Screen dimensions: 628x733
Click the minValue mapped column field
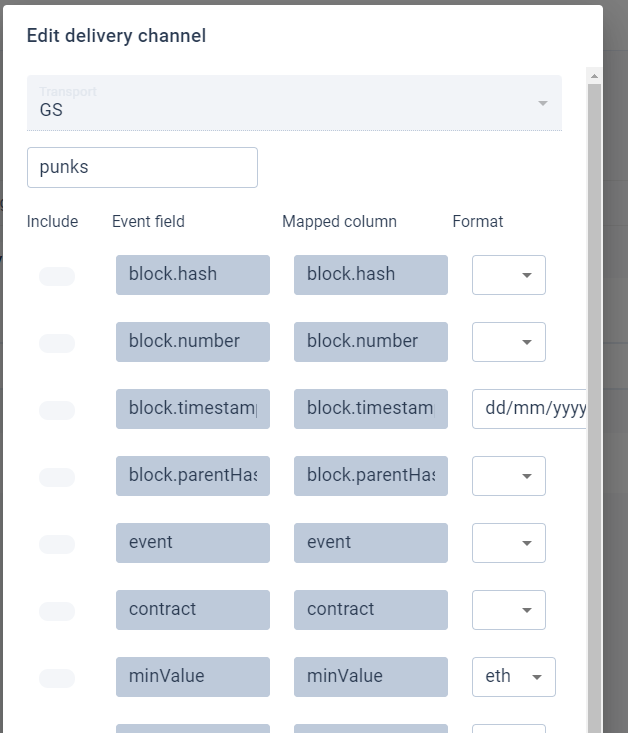371,677
